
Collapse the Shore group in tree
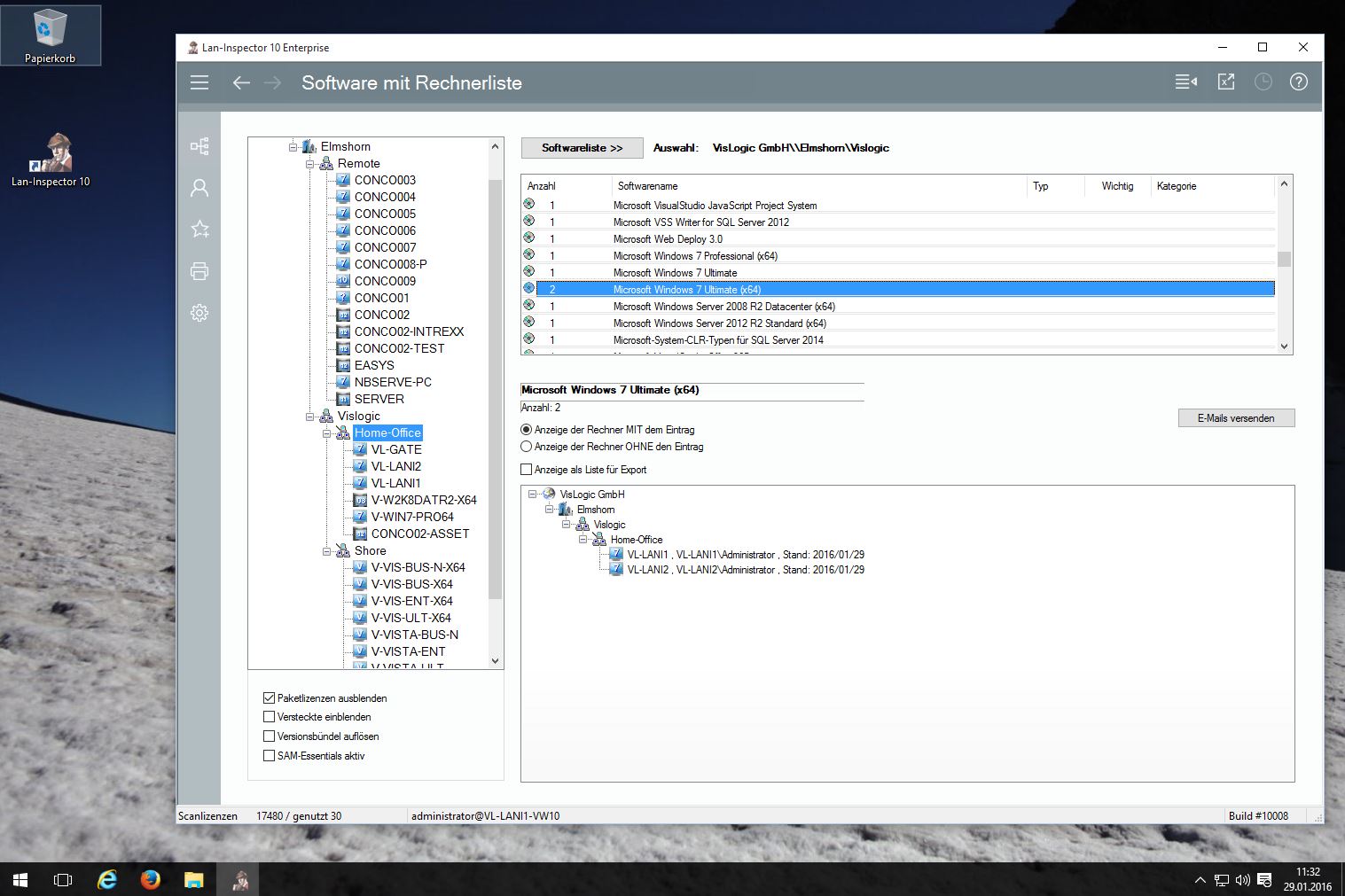(x=327, y=551)
